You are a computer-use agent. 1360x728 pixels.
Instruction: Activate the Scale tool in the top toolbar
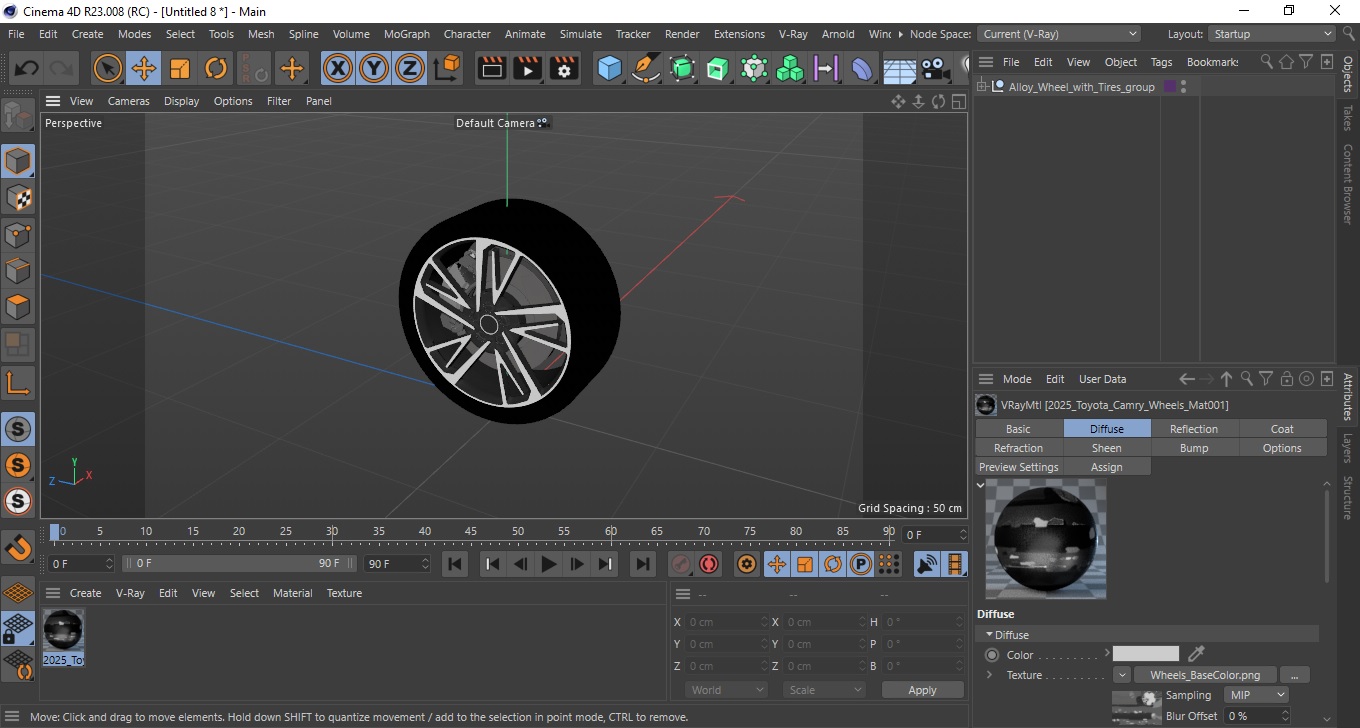click(180, 69)
